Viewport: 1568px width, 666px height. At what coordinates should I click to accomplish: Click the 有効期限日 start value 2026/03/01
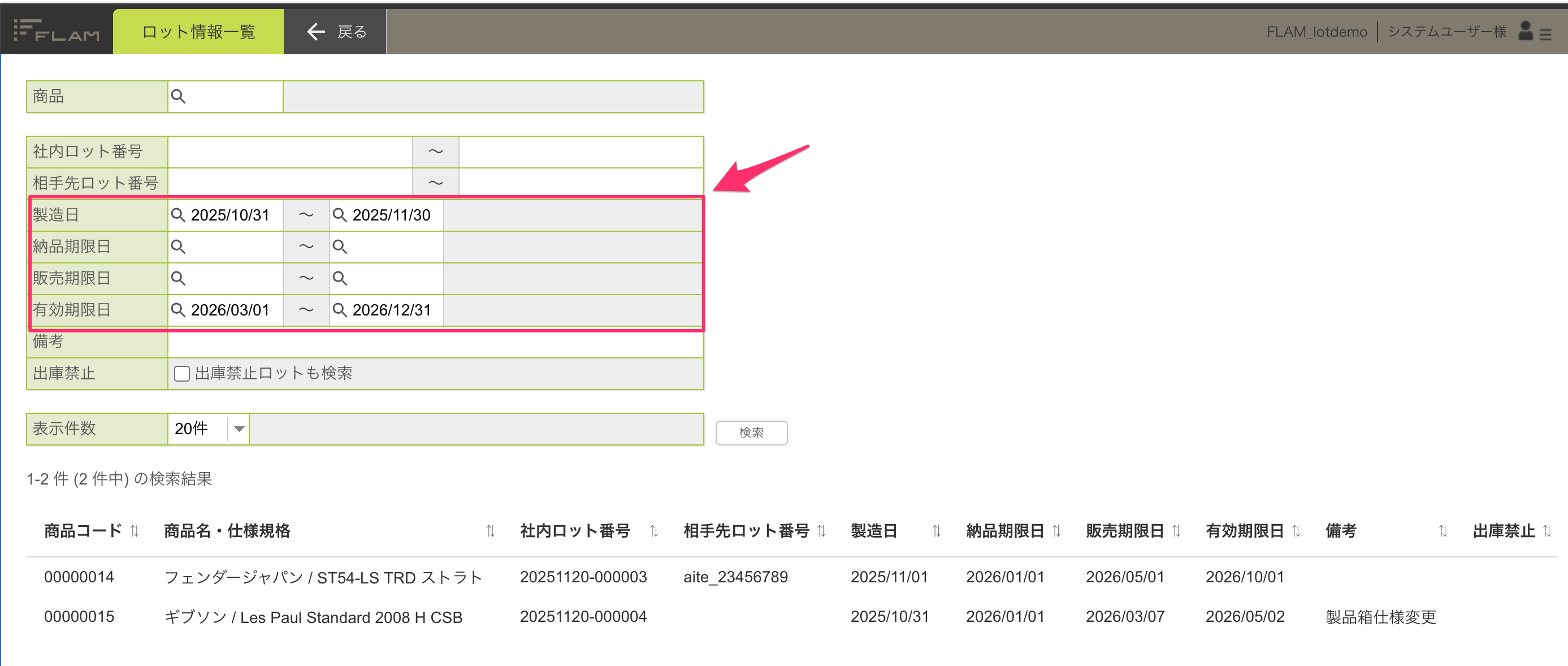coord(230,310)
